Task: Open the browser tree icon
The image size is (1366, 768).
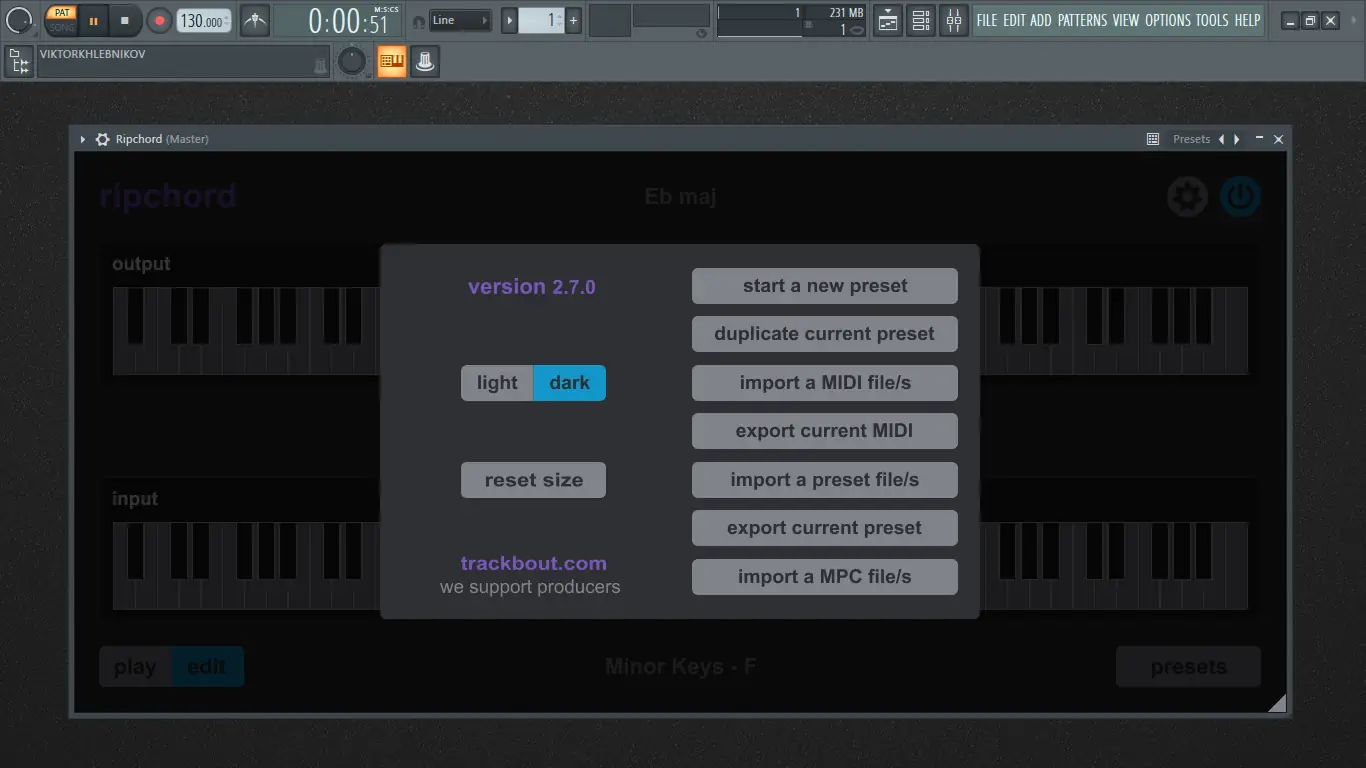Action: coord(18,62)
